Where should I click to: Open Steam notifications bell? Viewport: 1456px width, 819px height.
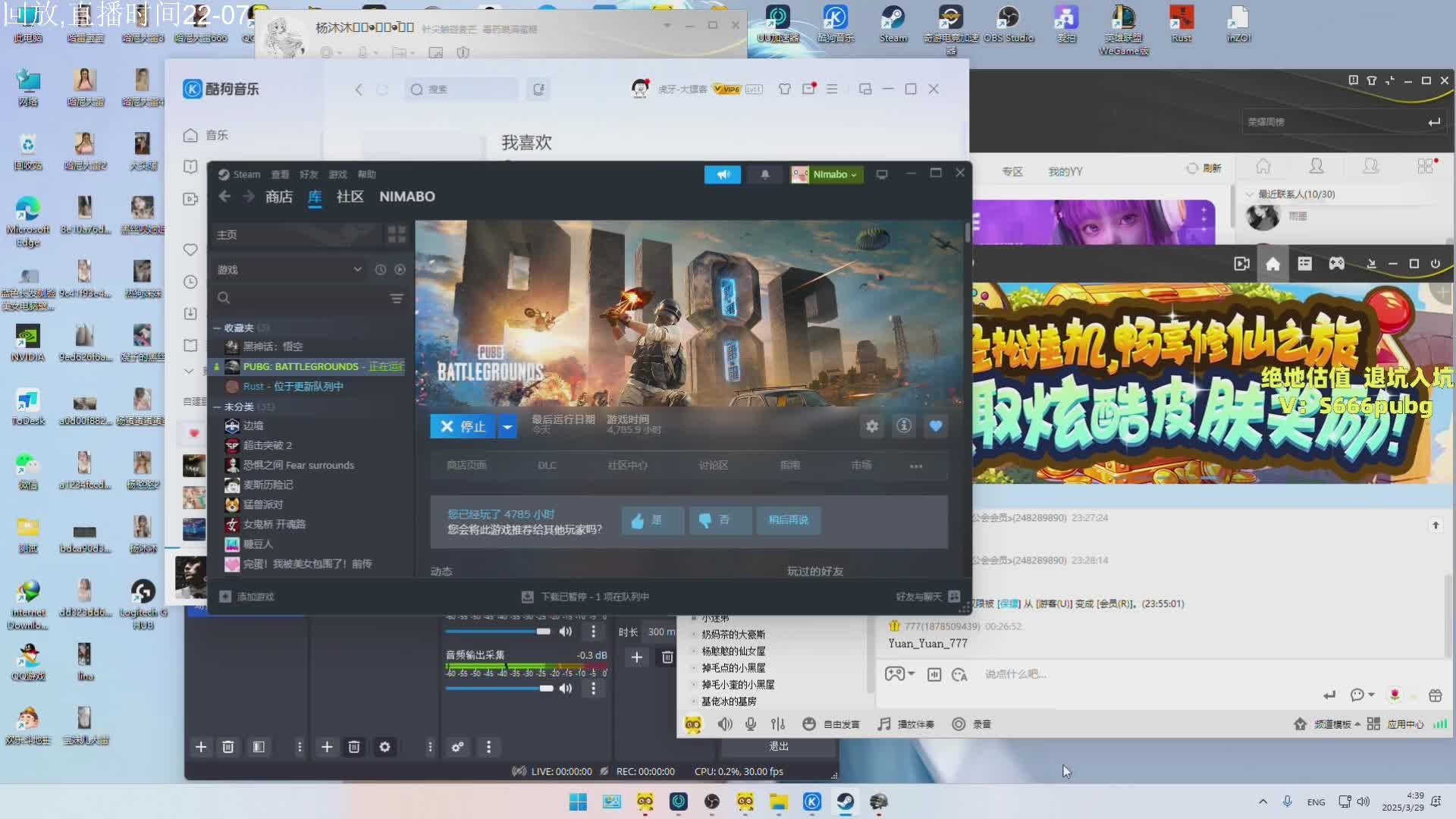764,174
